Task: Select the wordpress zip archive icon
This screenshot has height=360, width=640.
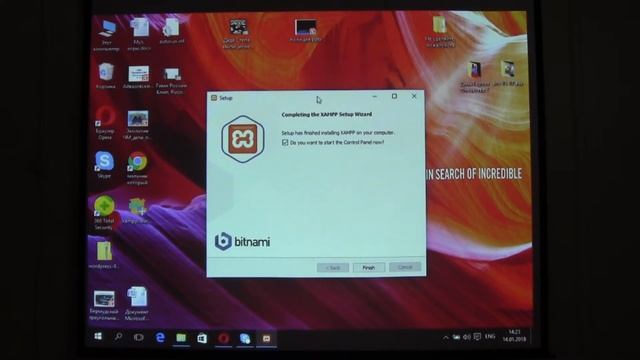Action: pyautogui.click(x=104, y=255)
